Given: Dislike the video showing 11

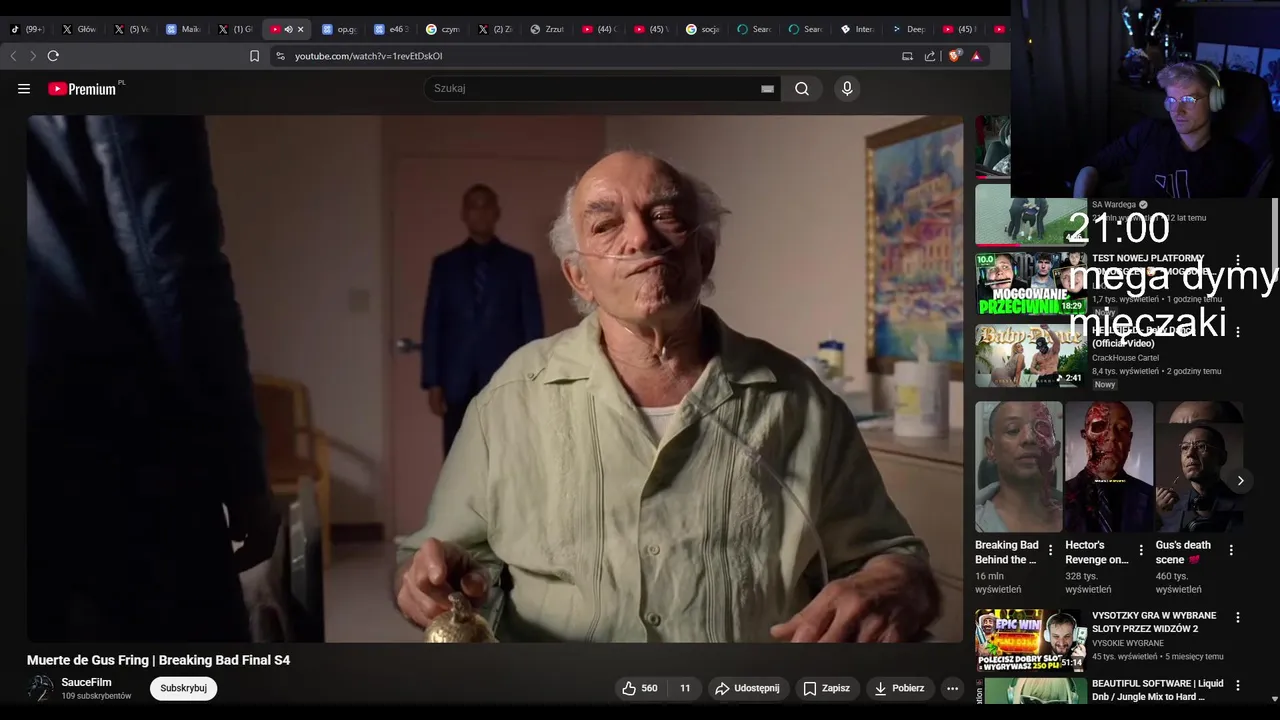Looking at the screenshot, I should click(x=685, y=688).
